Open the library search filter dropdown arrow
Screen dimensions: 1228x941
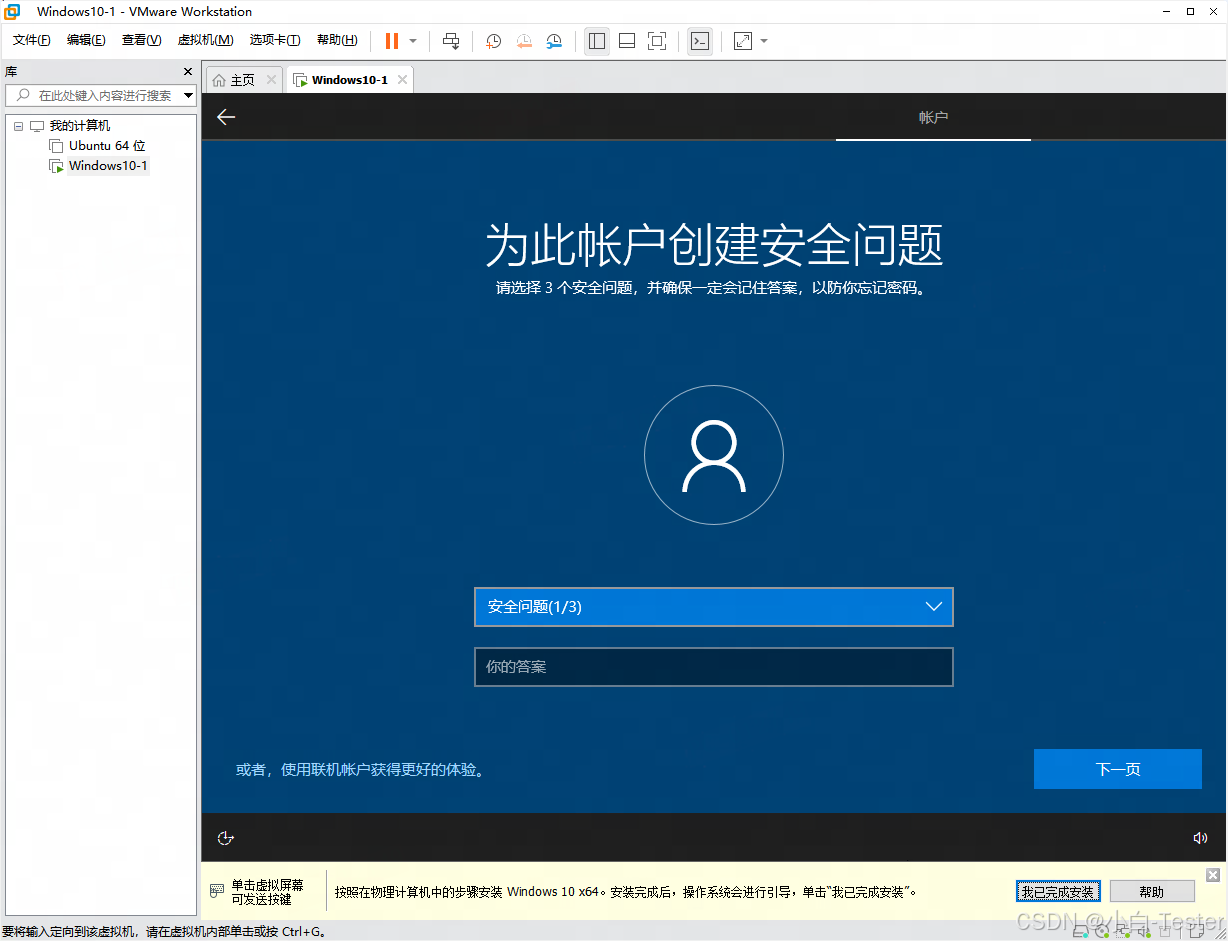point(189,95)
